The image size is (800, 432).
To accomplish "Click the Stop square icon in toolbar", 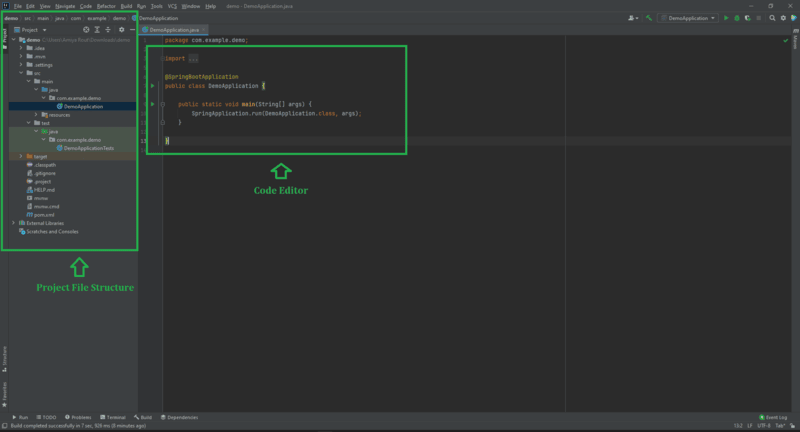I will tap(759, 18).
